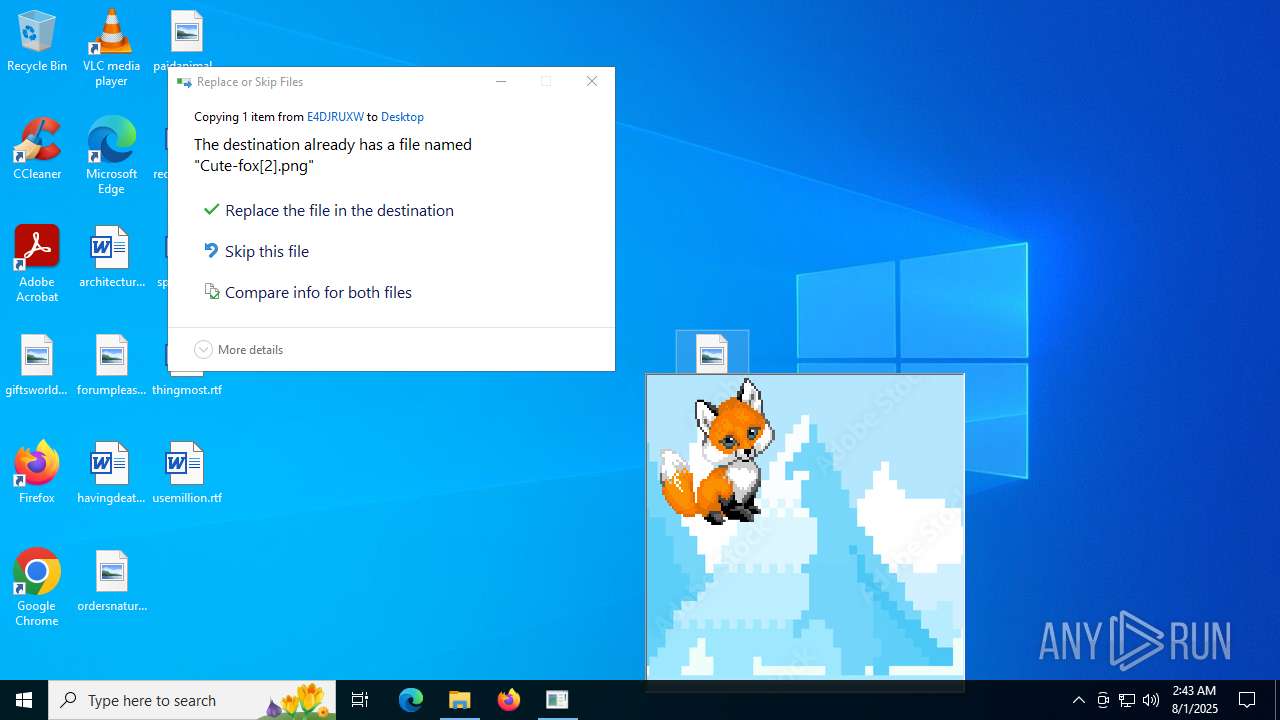Open the CCleaner desktop shortcut
This screenshot has height=720, width=1280.
tap(37, 148)
